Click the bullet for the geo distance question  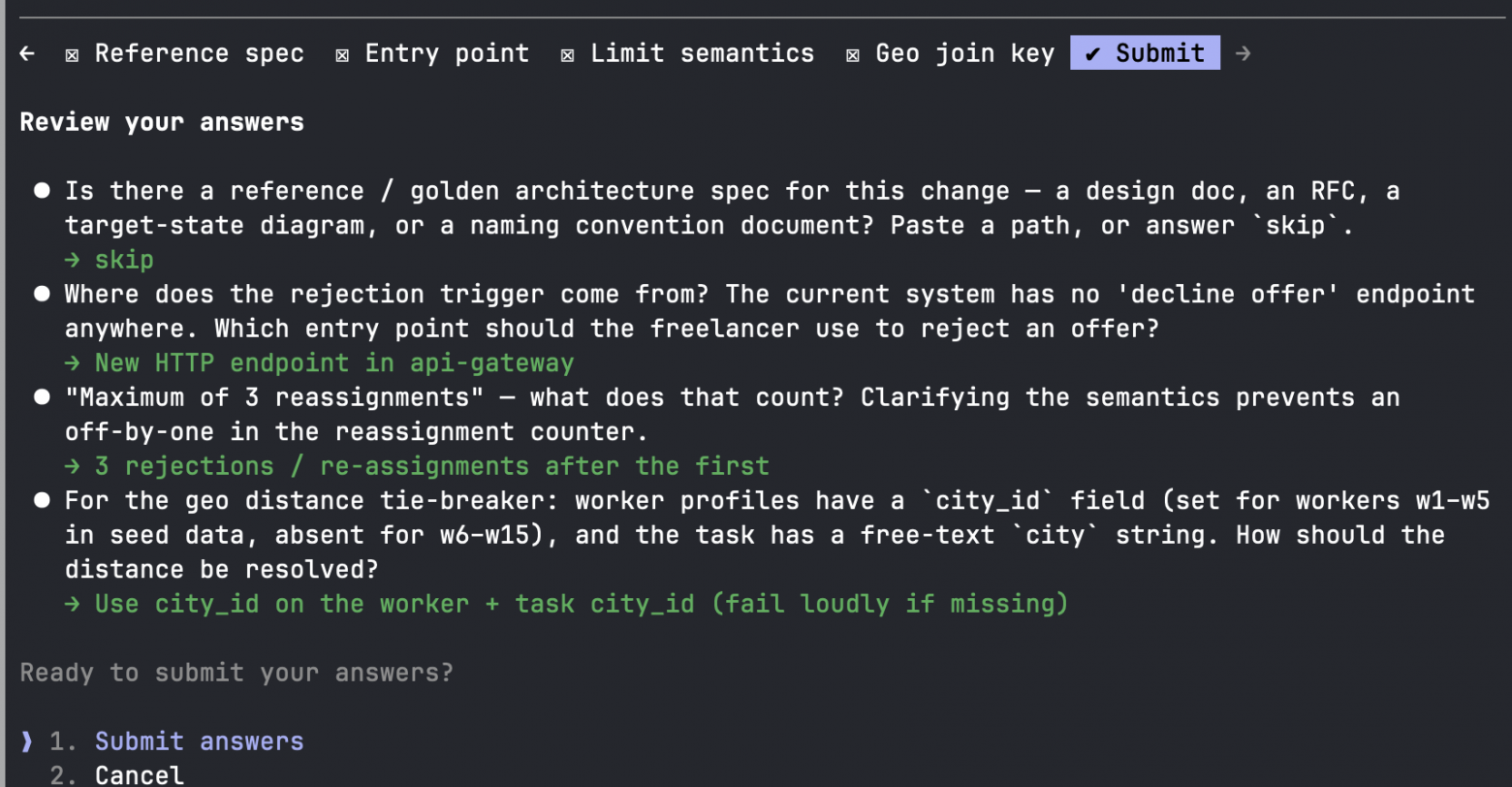[42, 501]
